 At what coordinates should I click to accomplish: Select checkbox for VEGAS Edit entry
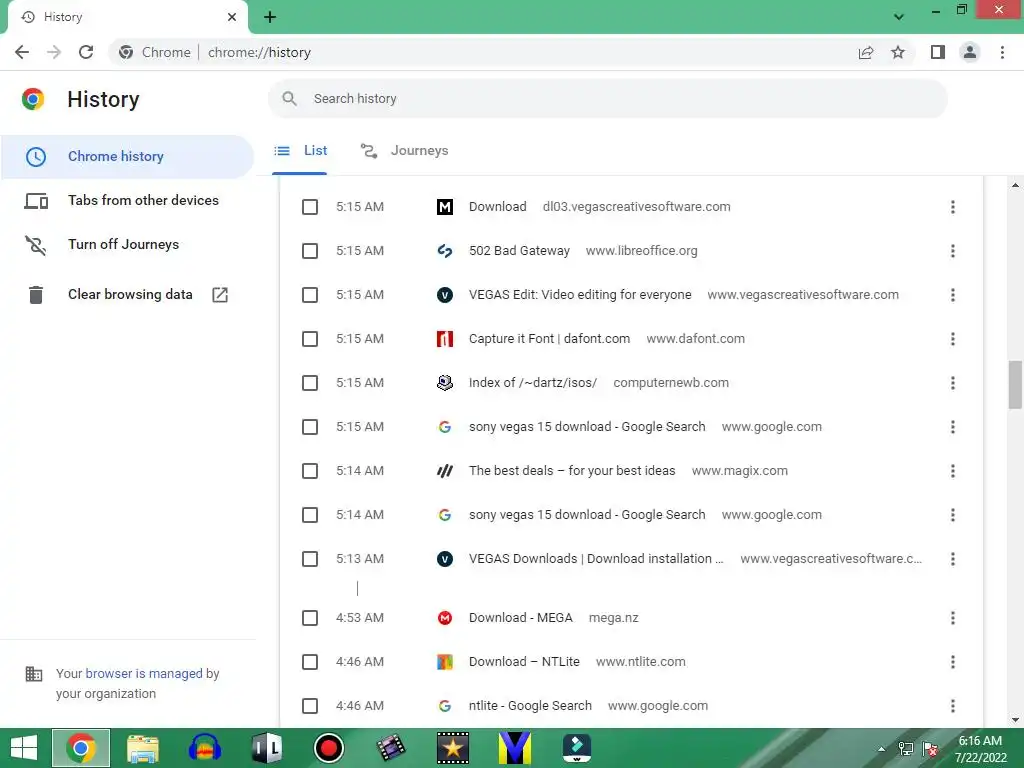310,295
